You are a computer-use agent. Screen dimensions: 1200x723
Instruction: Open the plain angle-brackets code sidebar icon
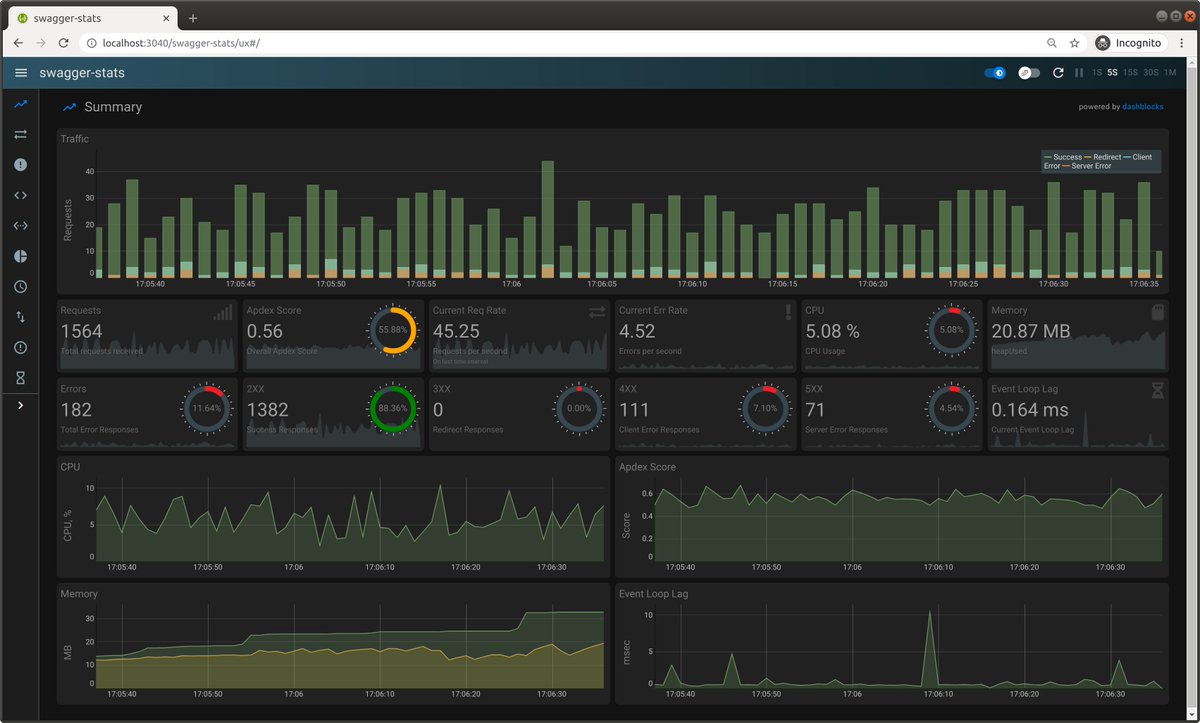click(x=21, y=195)
